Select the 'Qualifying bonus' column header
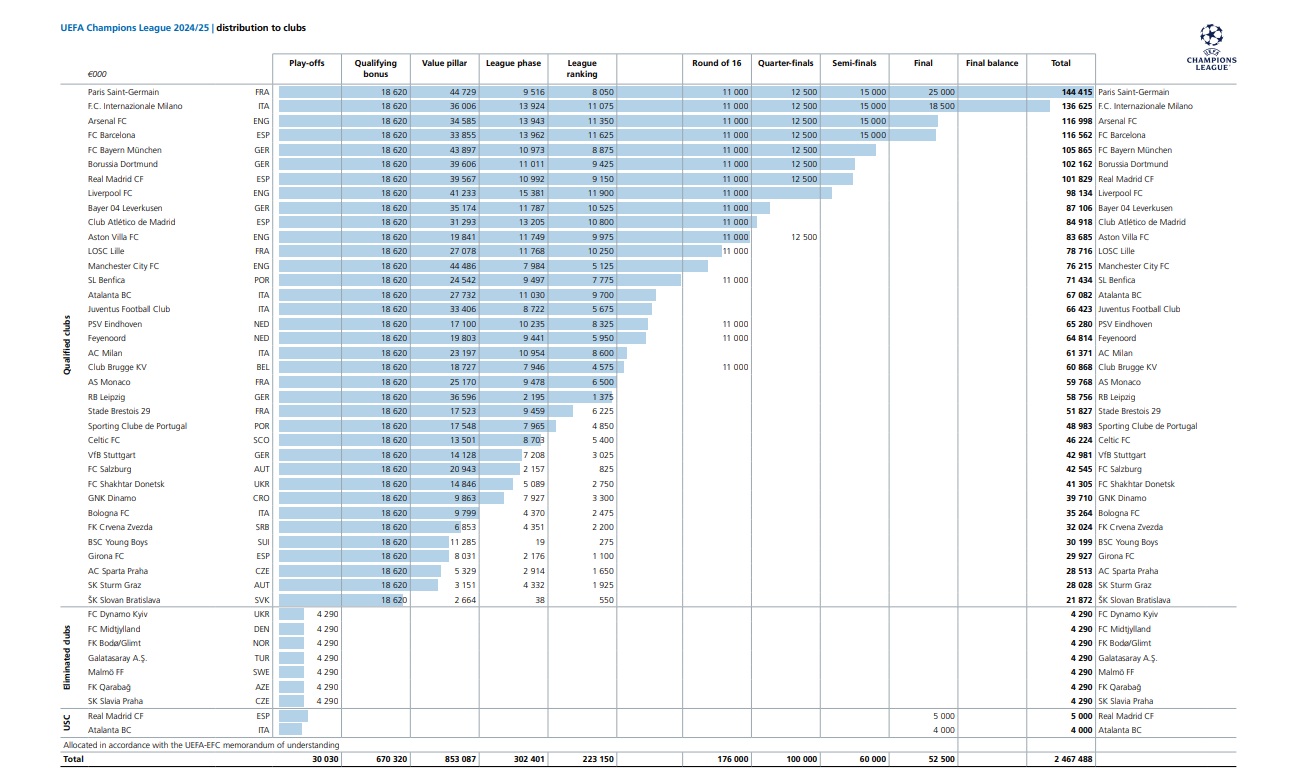The height and width of the screenshot is (777, 1292). point(376,68)
